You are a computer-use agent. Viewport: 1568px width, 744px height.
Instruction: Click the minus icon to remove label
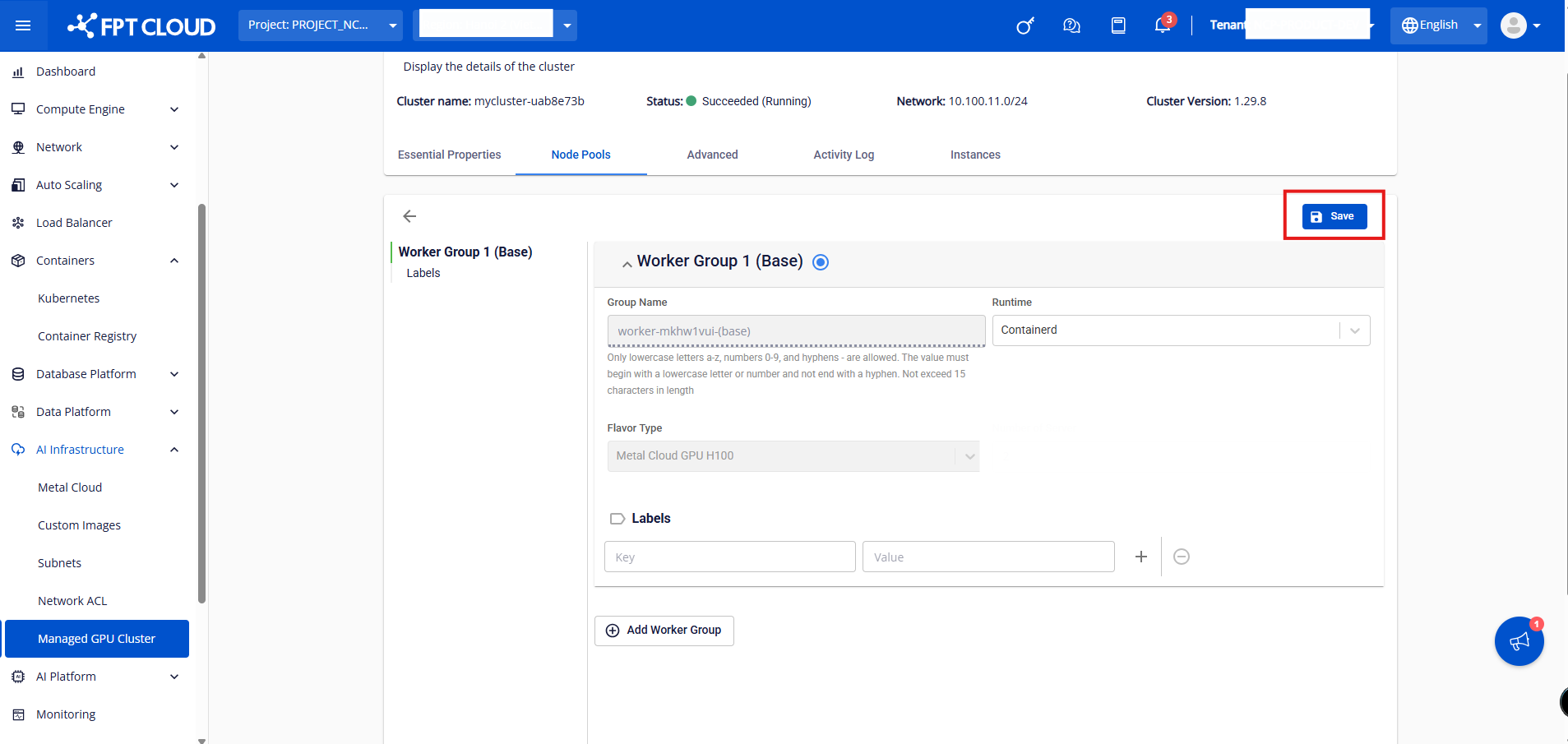(1181, 557)
